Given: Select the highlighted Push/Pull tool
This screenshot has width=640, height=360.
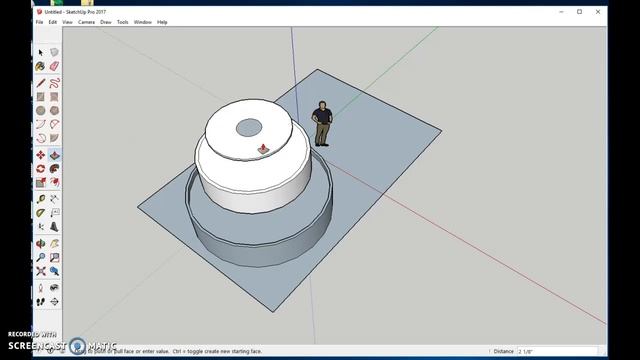Looking at the screenshot, I should pos(54,155).
